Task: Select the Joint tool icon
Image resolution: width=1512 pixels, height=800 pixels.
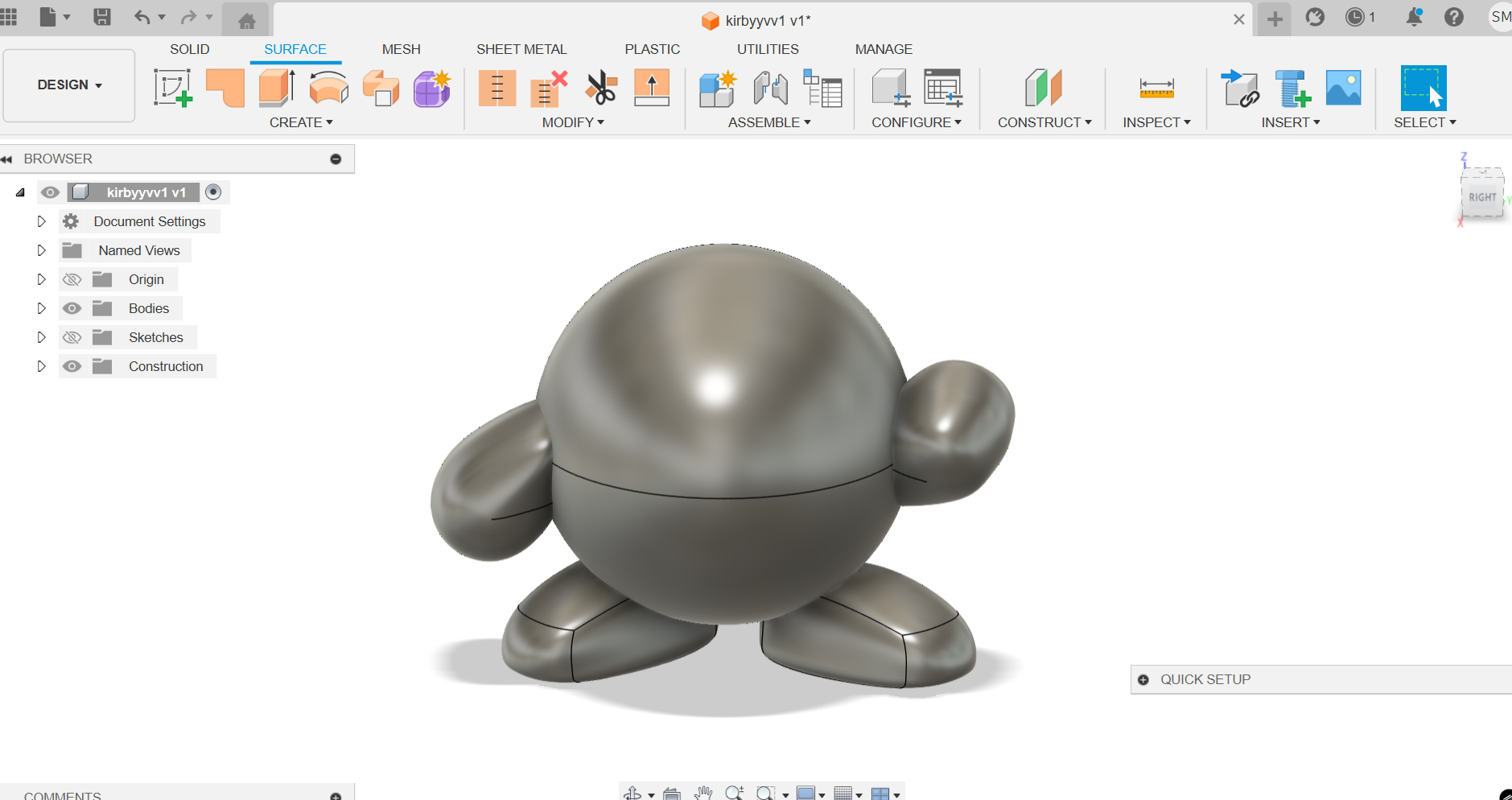Action: pos(770,88)
